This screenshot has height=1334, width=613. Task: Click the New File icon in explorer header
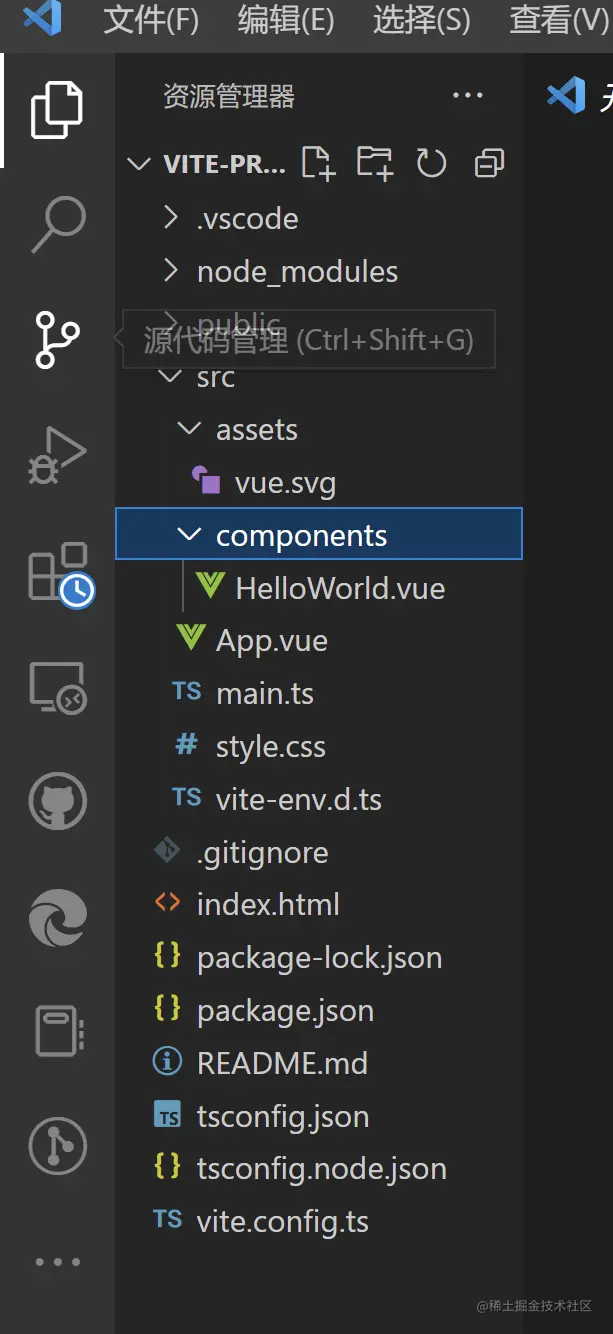(x=318, y=163)
